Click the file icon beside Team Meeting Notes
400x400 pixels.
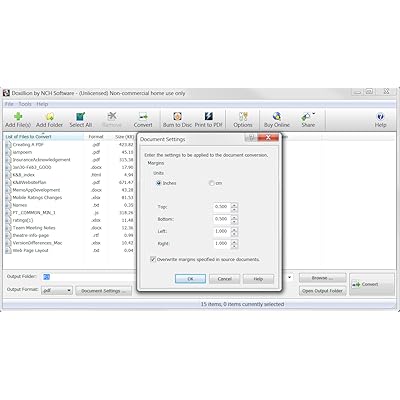(x=8, y=228)
